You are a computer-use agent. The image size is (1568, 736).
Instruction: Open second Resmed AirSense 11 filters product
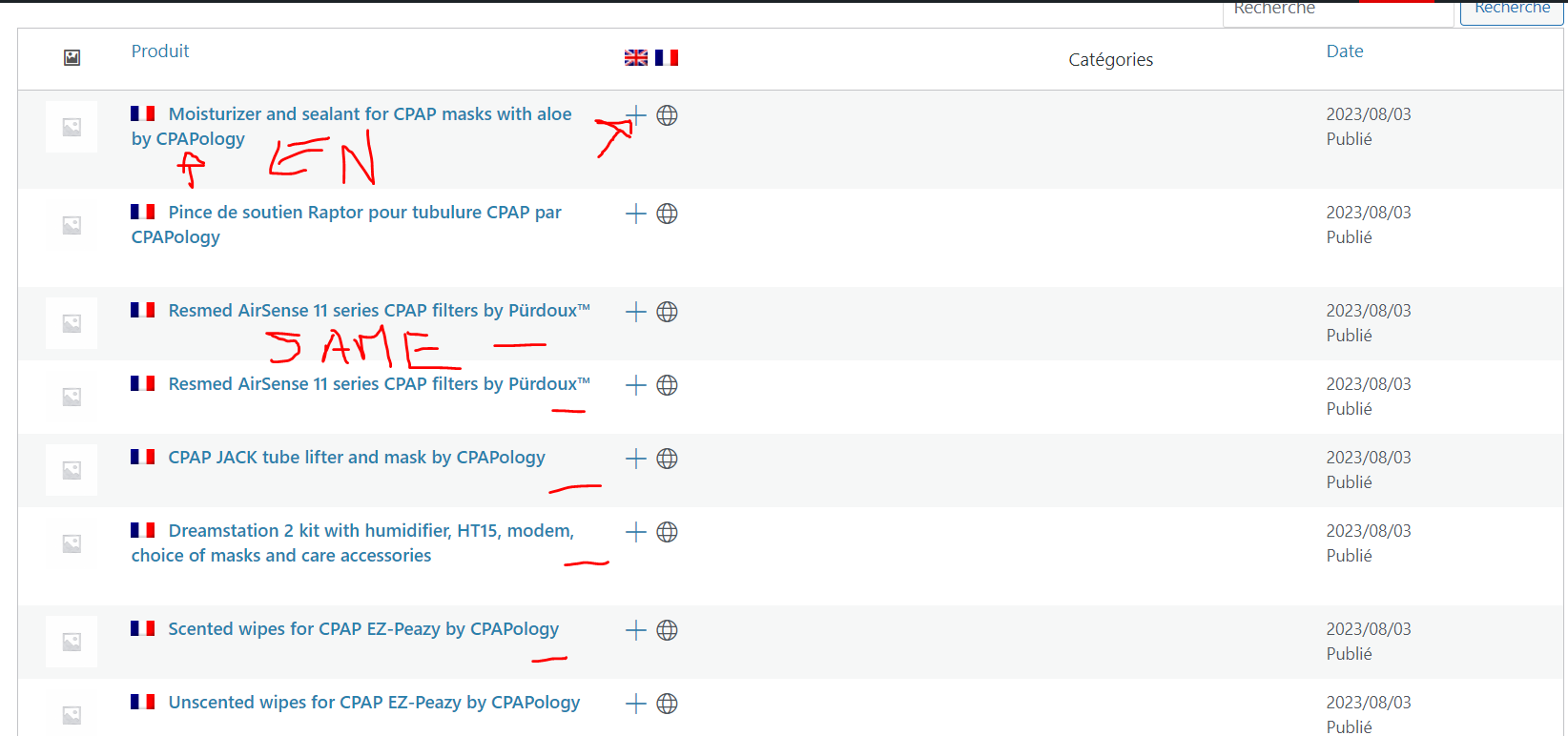pyautogui.click(x=380, y=384)
